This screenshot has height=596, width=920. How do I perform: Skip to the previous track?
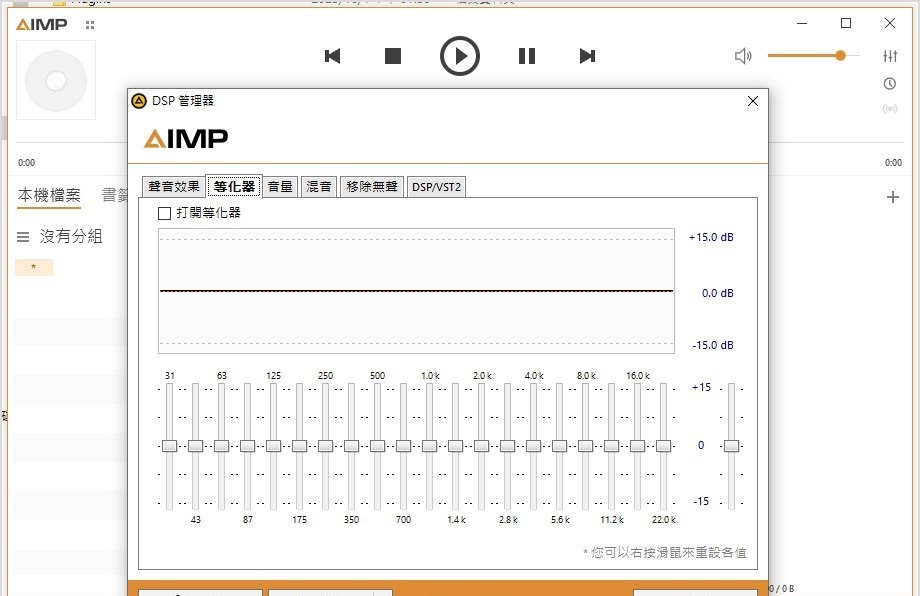[333, 56]
